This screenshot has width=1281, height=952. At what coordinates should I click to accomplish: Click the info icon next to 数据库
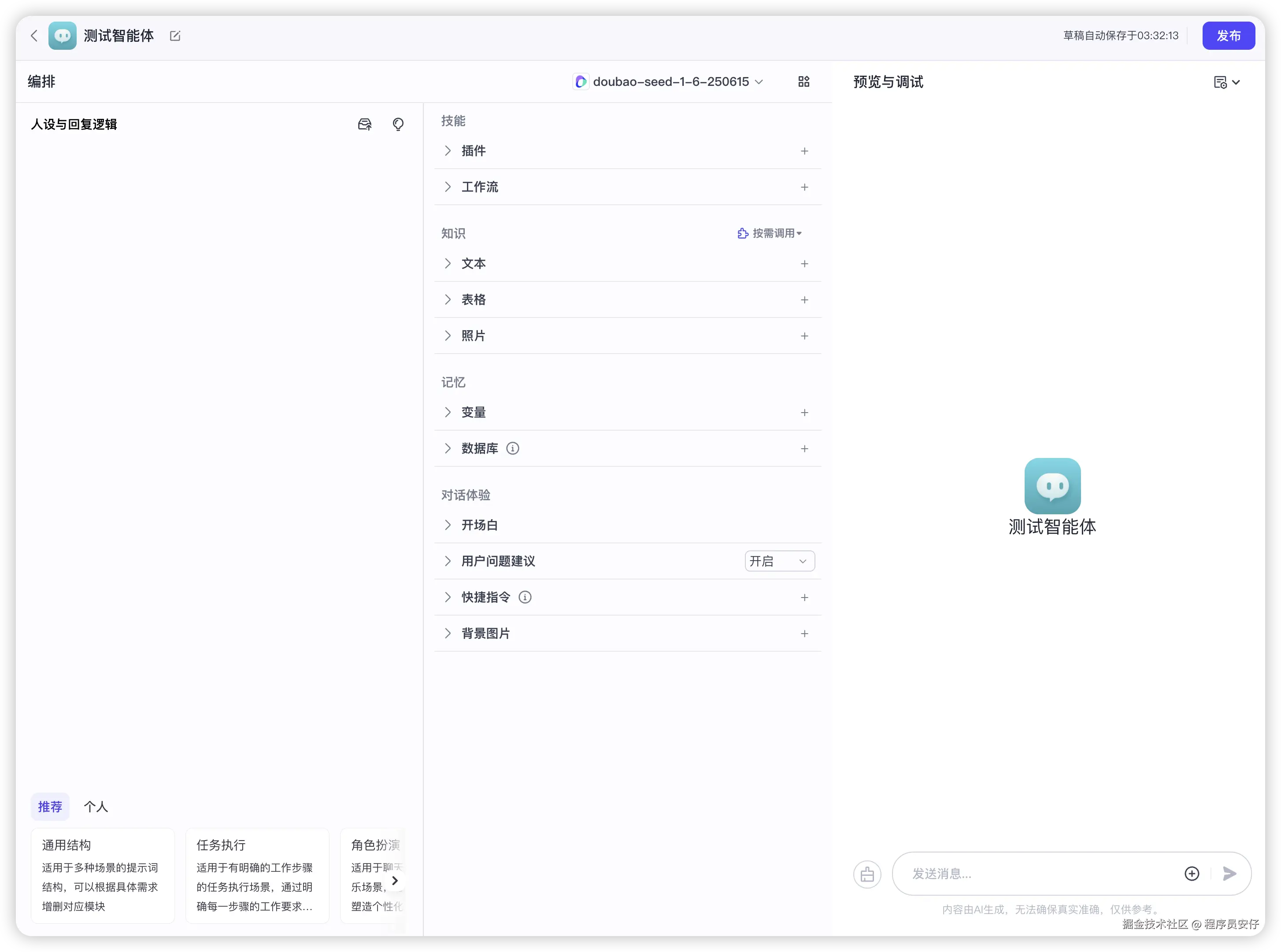512,448
